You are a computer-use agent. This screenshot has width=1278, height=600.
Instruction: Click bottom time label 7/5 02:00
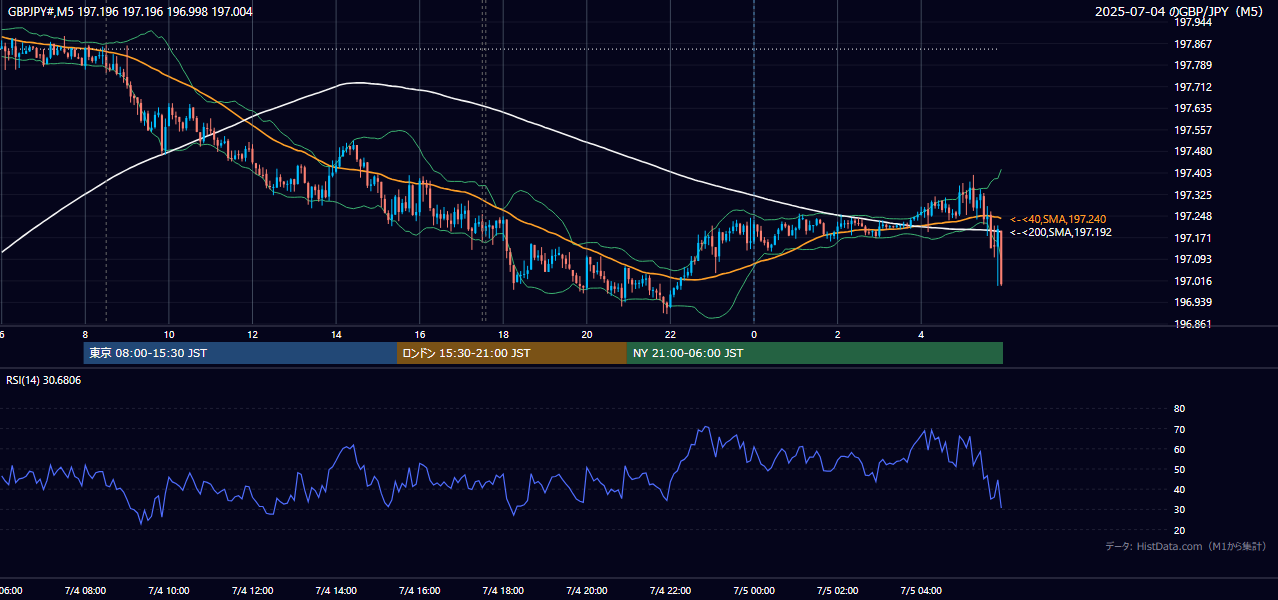point(838,590)
